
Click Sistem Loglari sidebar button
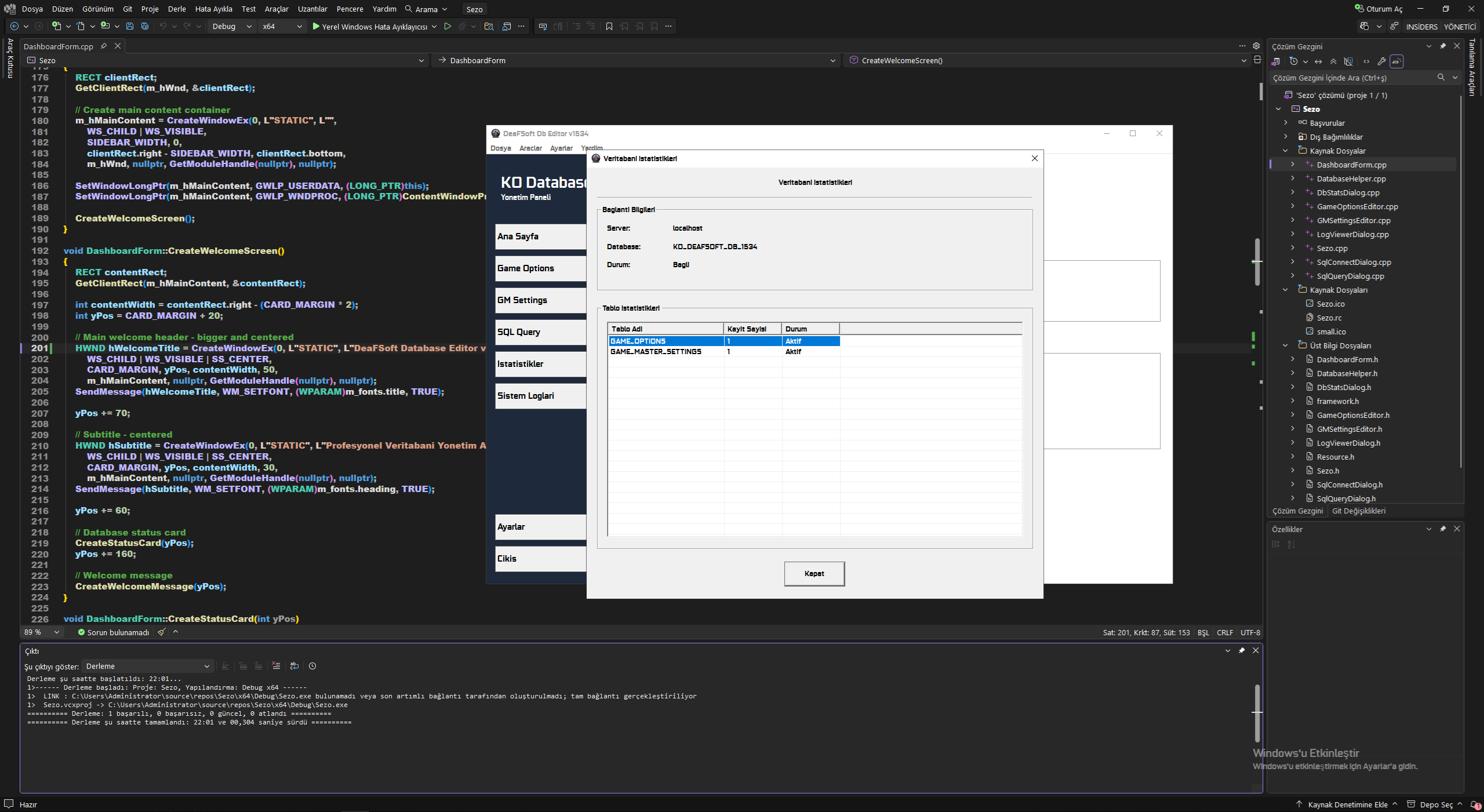click(540, 396)
